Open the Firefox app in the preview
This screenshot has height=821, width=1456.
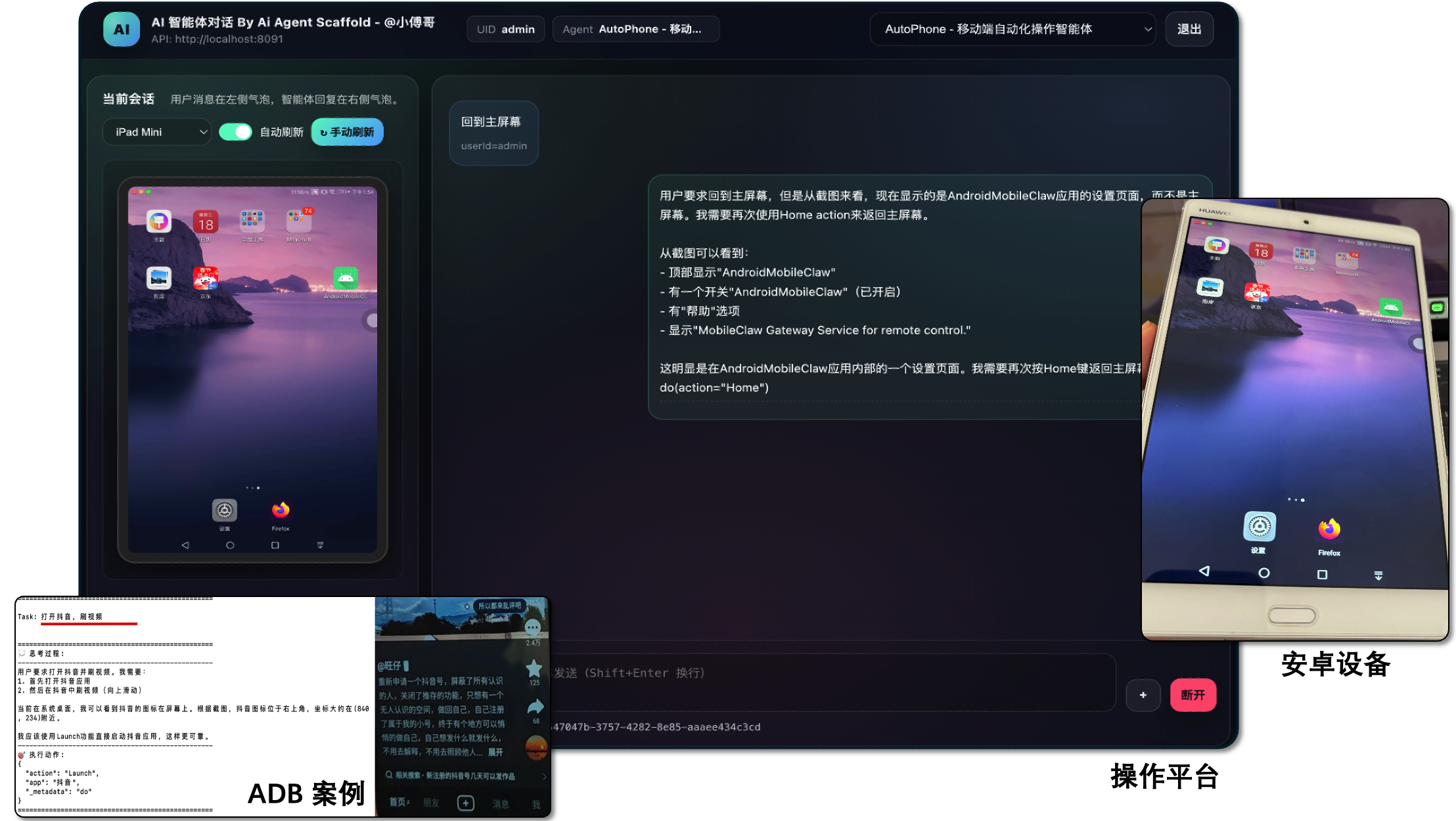click(x=281, y=510)
